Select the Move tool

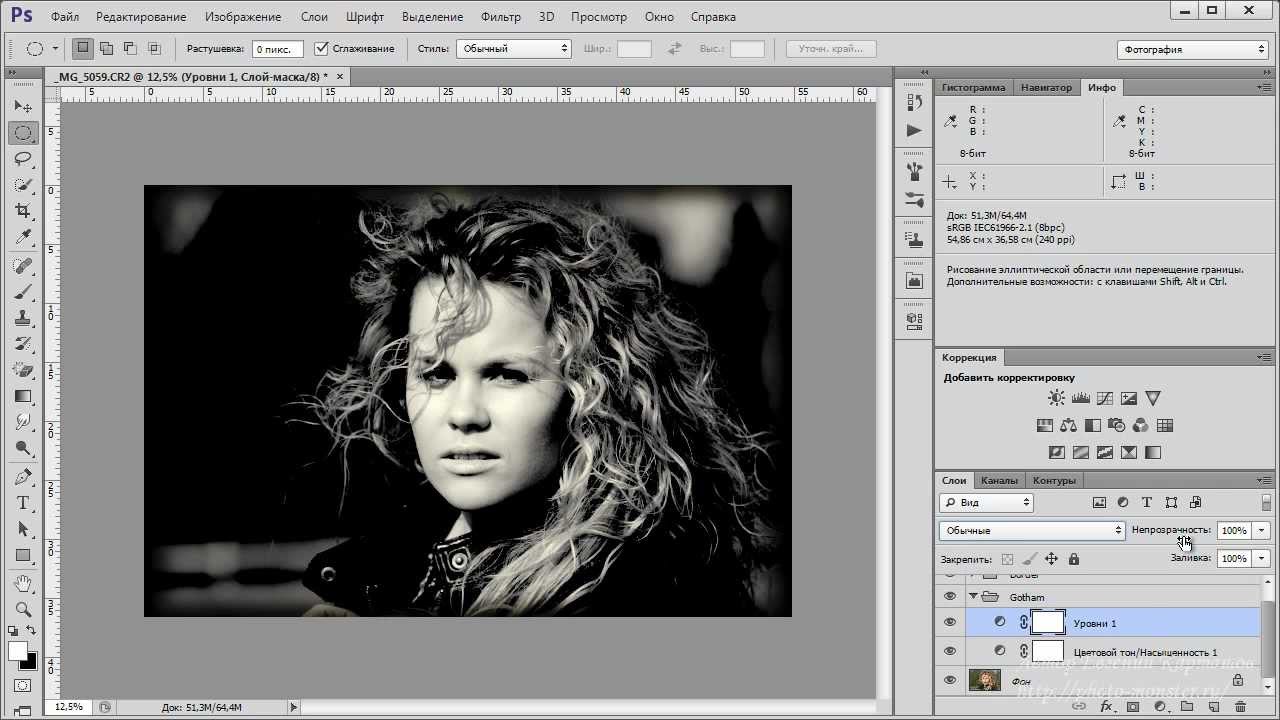(x=23, y=107)
